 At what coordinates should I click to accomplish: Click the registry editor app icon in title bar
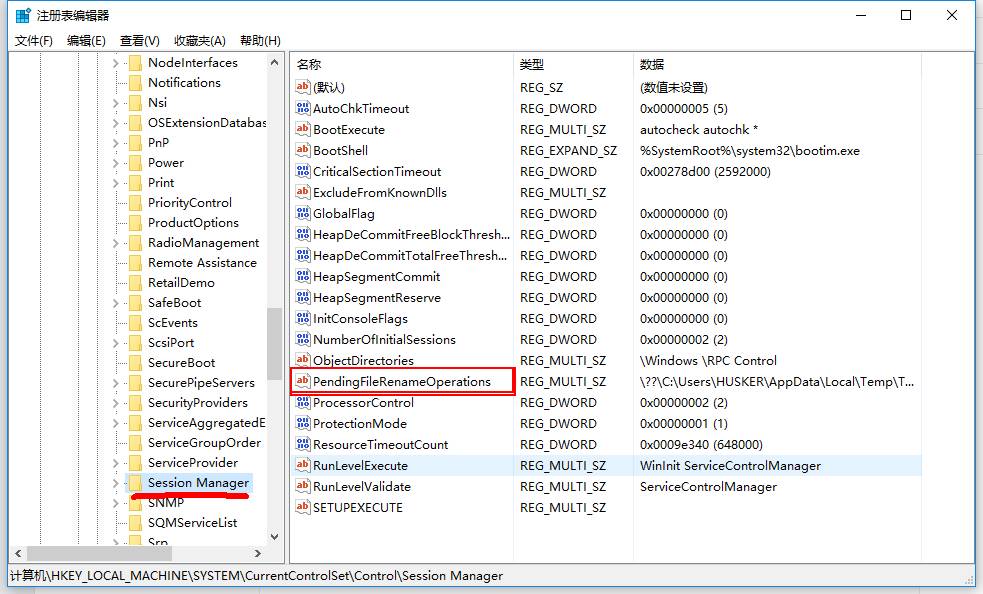click(x=22, y=15)
